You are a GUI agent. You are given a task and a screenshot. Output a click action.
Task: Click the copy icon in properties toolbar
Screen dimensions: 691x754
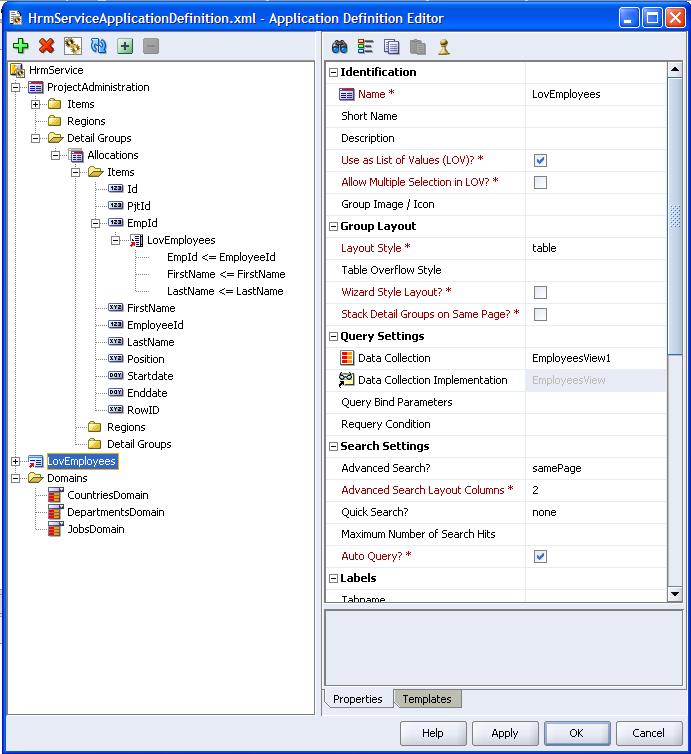pos(391,46)
